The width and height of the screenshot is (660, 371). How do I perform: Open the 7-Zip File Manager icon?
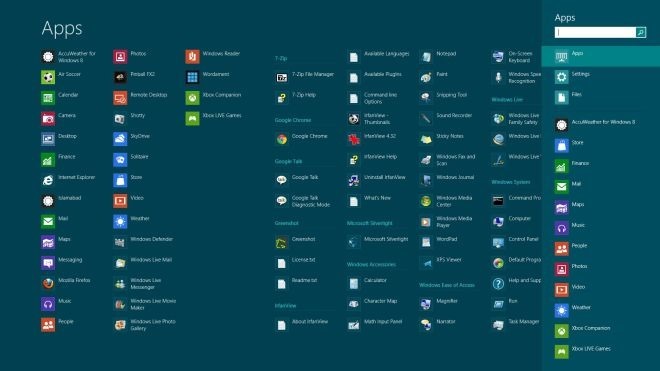pos(282,77)
